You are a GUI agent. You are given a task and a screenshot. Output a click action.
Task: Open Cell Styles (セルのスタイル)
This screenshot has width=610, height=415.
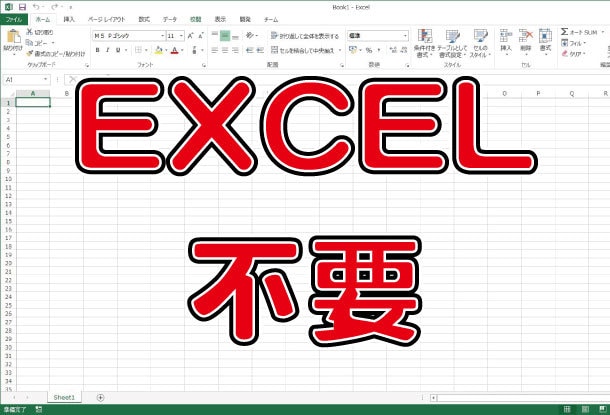[x=480, y=44]
